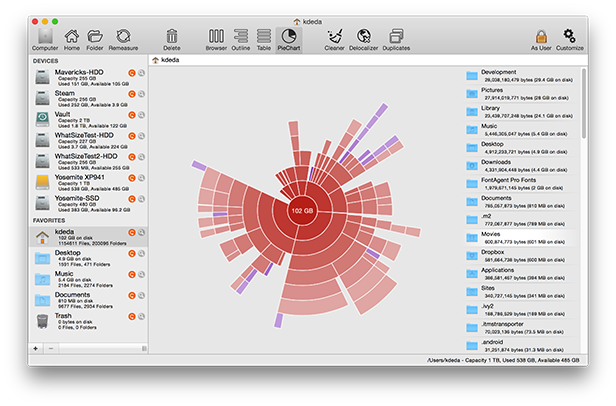
Task: Open the Cleaner tool
Action: [334, 39]
